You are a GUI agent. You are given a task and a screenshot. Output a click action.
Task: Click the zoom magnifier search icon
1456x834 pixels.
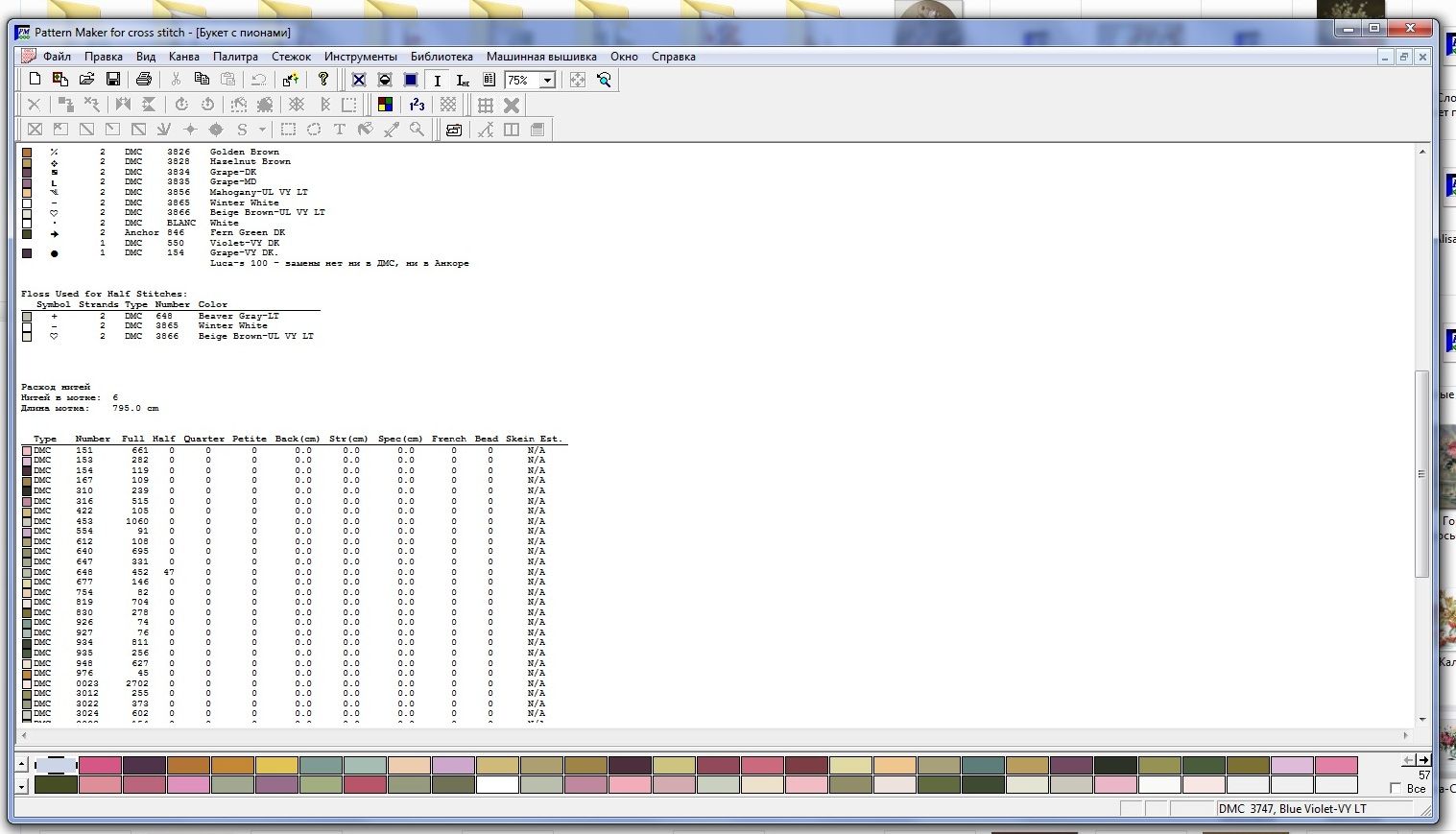(605, 80)
